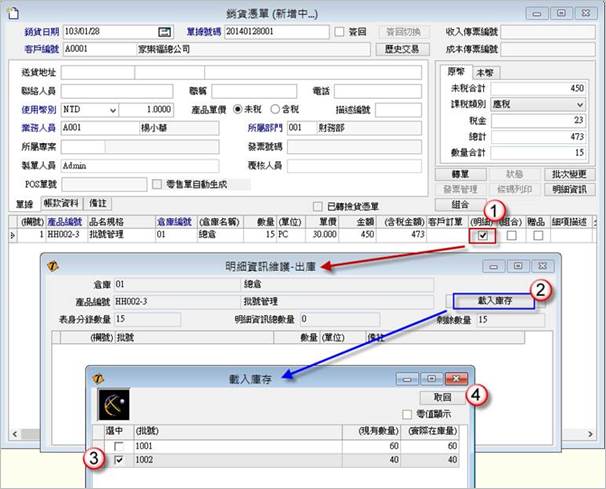Click the app icon in 載入庫存 title bar
Viewport: 606px width, 489px height.
coord(97,377)
